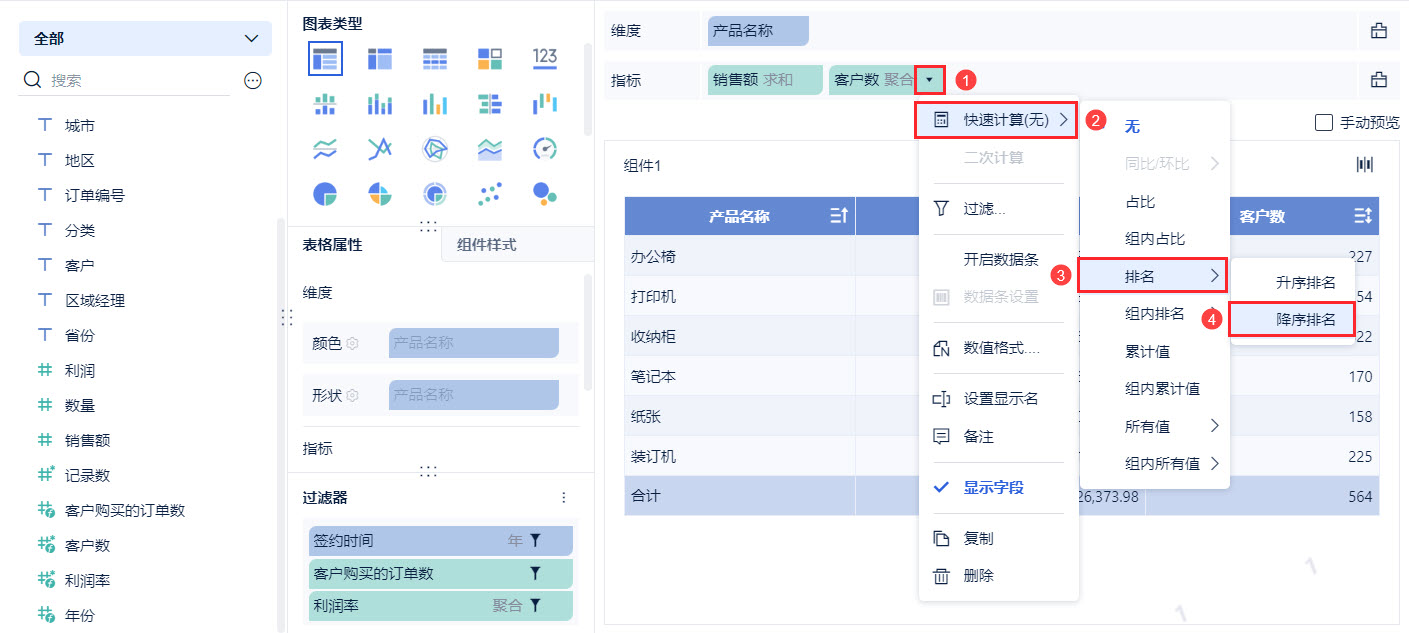Screen dimensions: 1409x633
Task: Click the gear icon beside 形状
Action: (352, 395)
